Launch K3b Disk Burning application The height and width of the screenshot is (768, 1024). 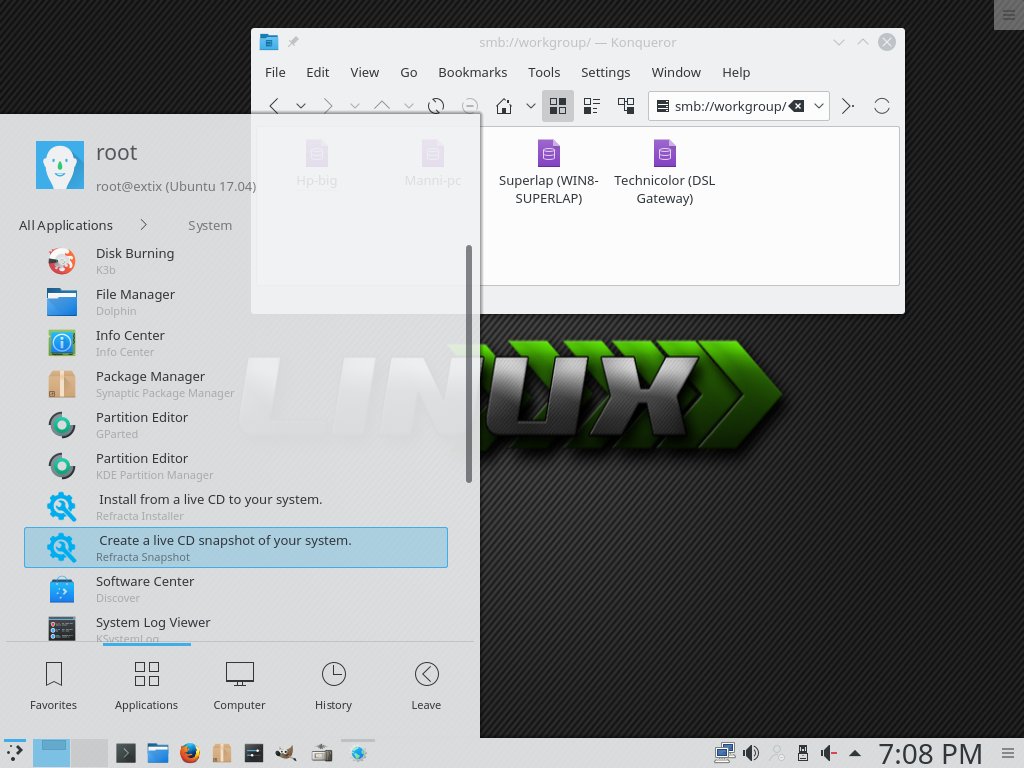pos(135,261)
